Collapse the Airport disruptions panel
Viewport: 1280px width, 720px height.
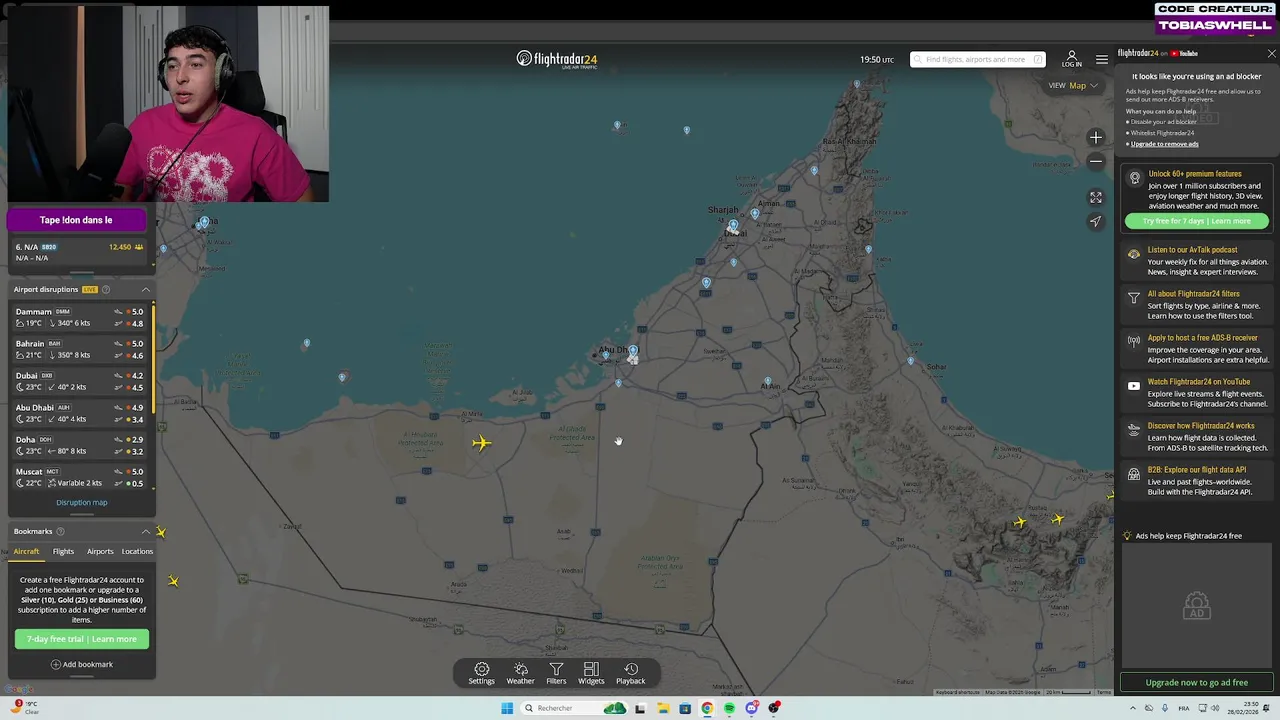coord(145,289)
